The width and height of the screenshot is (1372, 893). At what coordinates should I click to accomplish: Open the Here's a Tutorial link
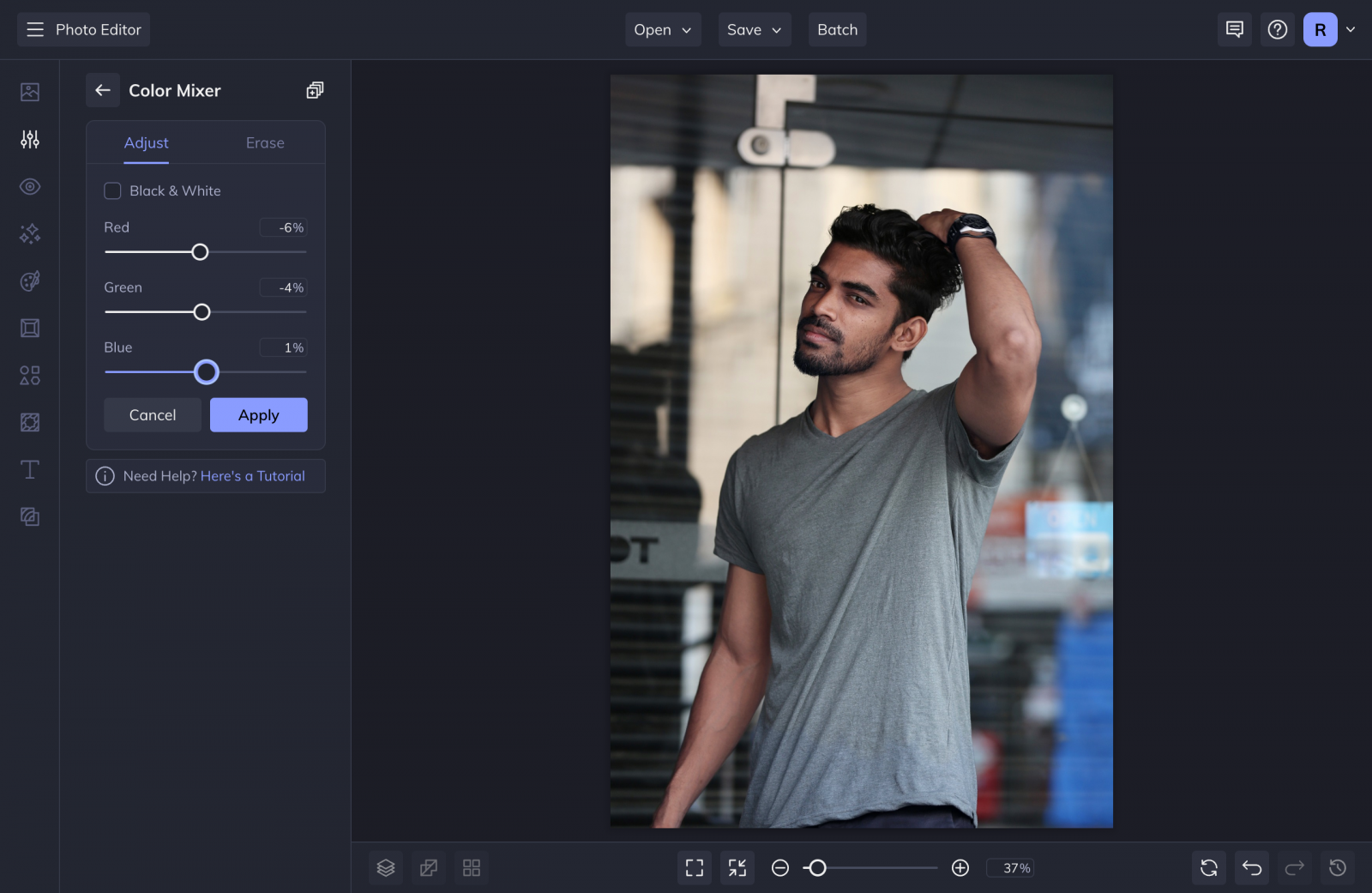(253, 476)
